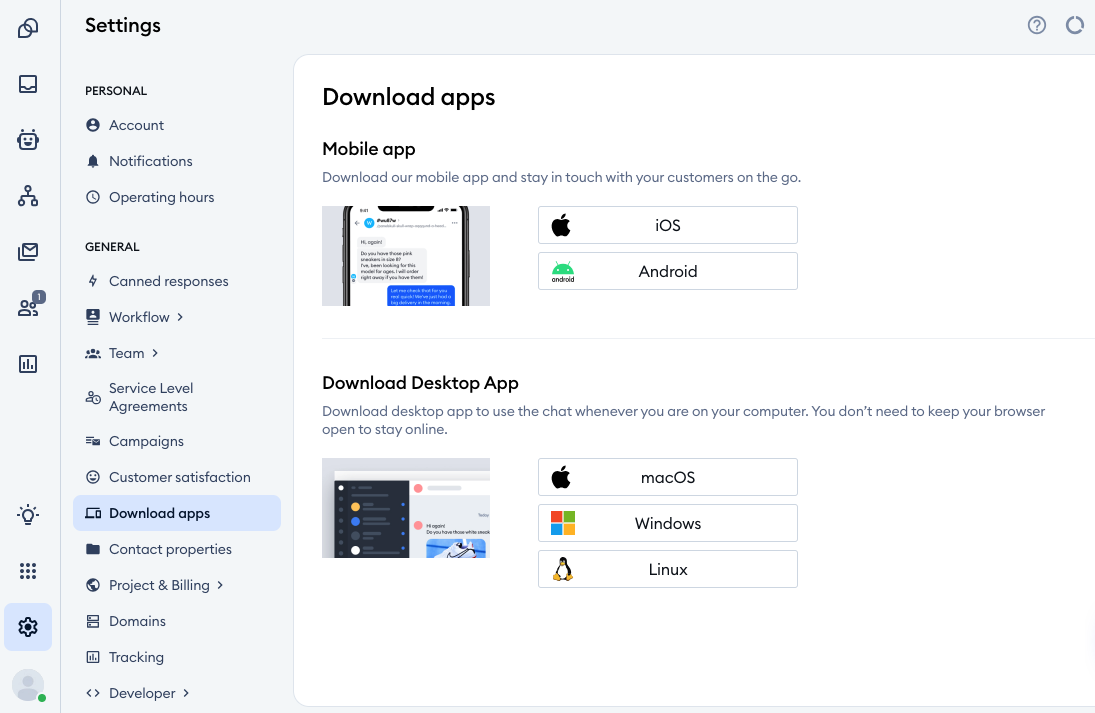Click the tips lightbulb icon

tap(27, 514)
